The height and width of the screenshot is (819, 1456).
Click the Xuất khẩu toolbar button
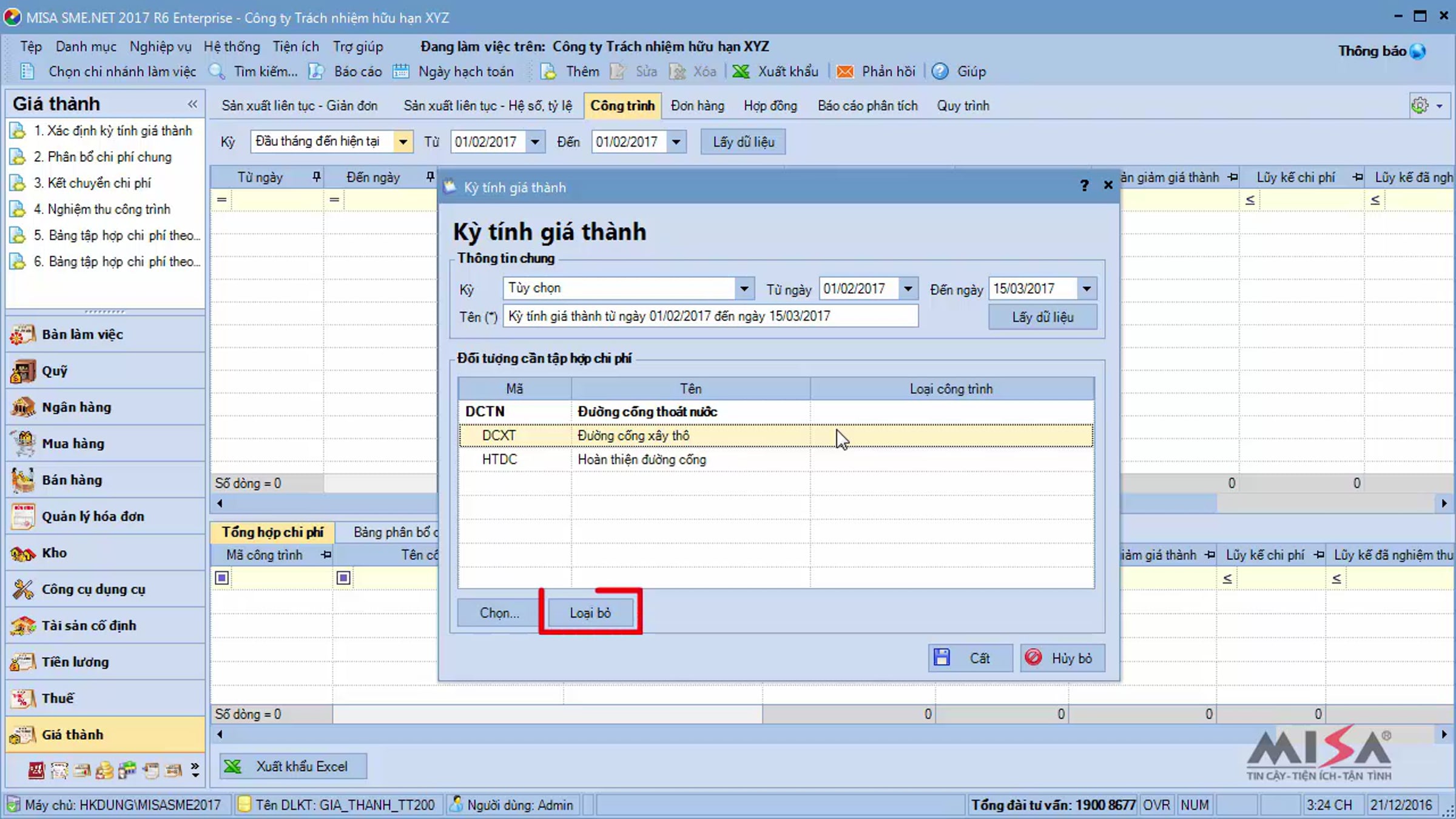pos(775,72)
